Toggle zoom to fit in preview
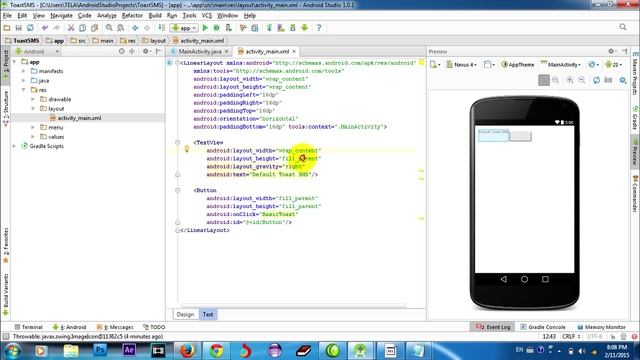 point(544,80)
